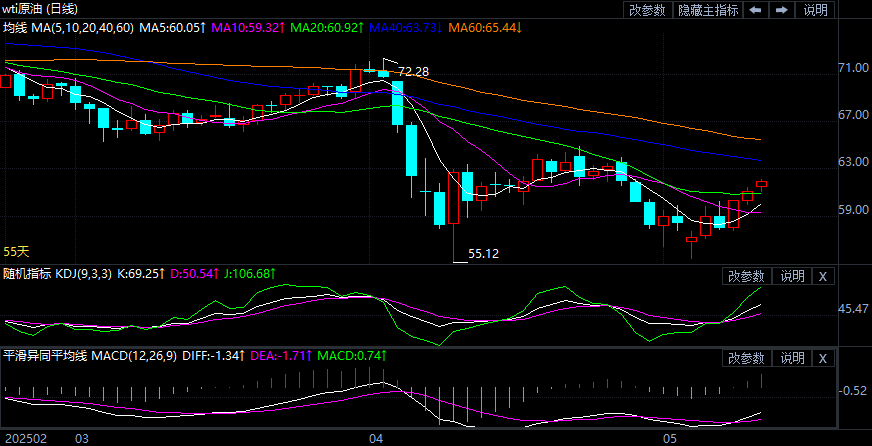Click the left arrow to shift chart back
Viewport: 872px width, 446px height.
pos(756,9)
